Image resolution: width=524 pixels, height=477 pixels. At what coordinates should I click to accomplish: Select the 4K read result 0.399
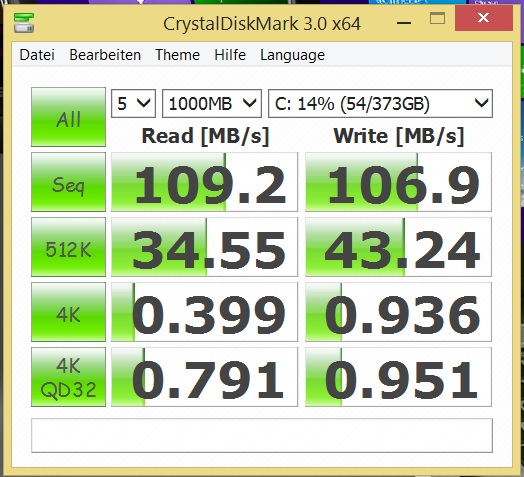coord(204,312)
